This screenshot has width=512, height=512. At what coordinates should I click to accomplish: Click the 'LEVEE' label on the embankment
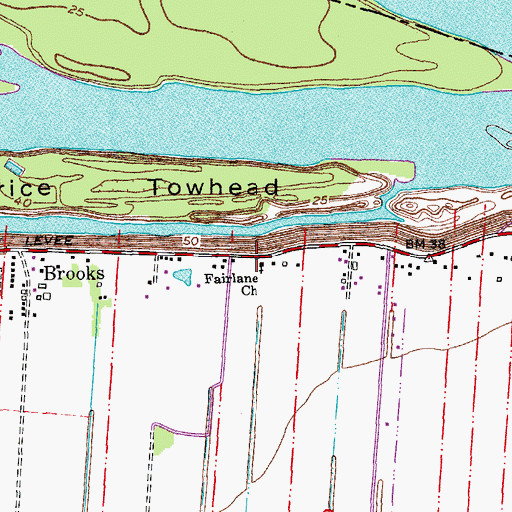[x=49, y=240]
